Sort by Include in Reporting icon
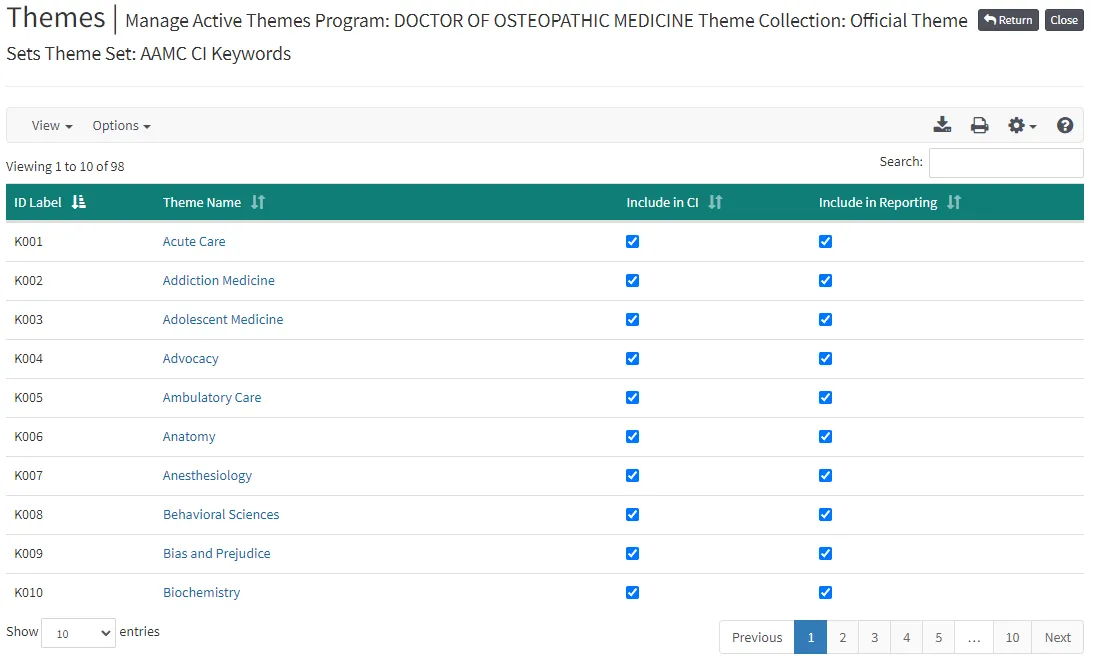 954,202
